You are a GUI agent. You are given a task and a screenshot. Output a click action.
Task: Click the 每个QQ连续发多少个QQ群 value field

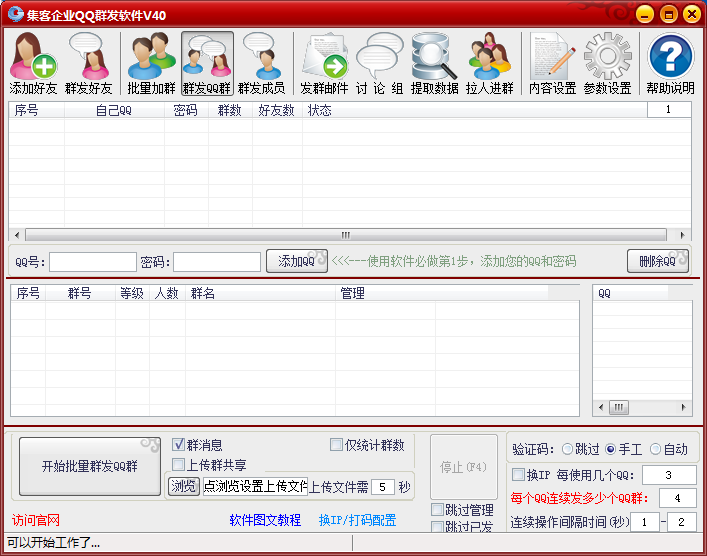(678, 498)
